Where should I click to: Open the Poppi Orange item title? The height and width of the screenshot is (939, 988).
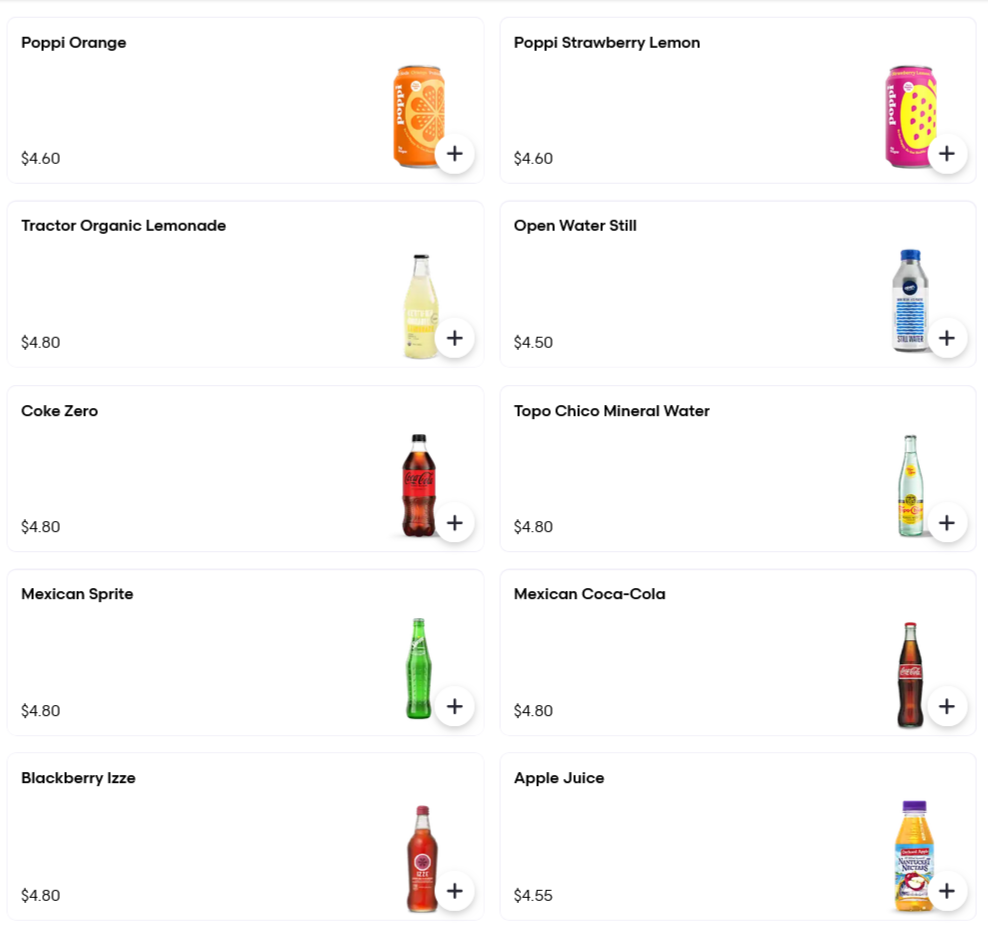tap(74, 43)
